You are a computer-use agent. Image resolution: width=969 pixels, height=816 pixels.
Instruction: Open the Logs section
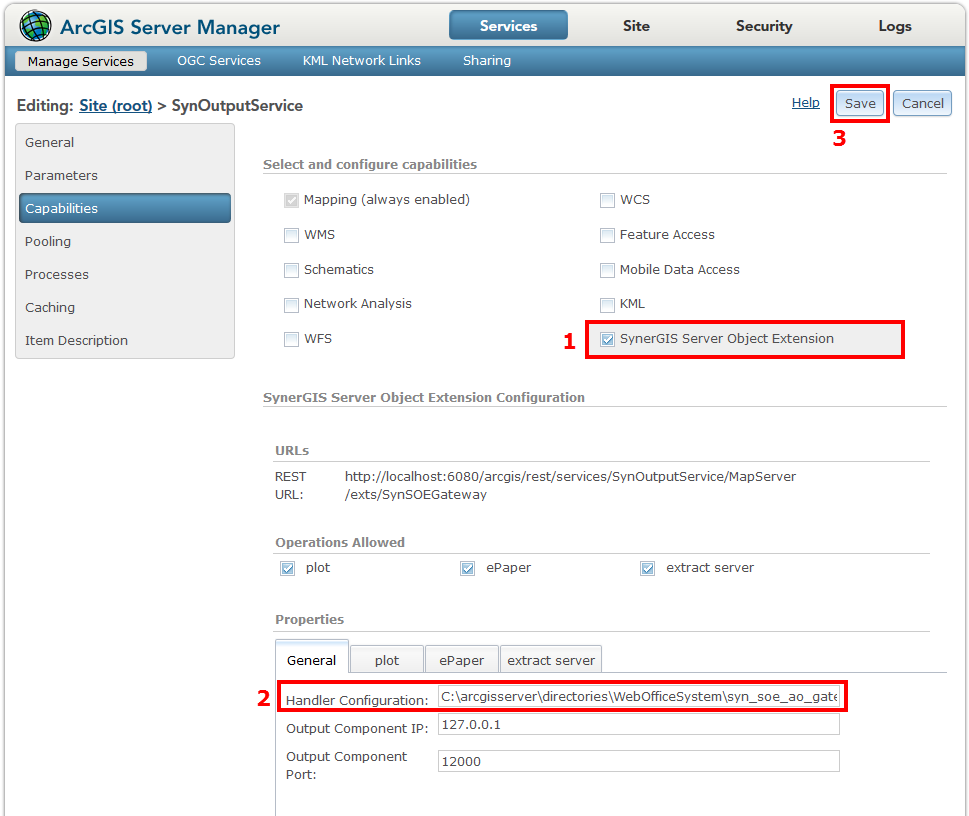(x=894, y=26)
